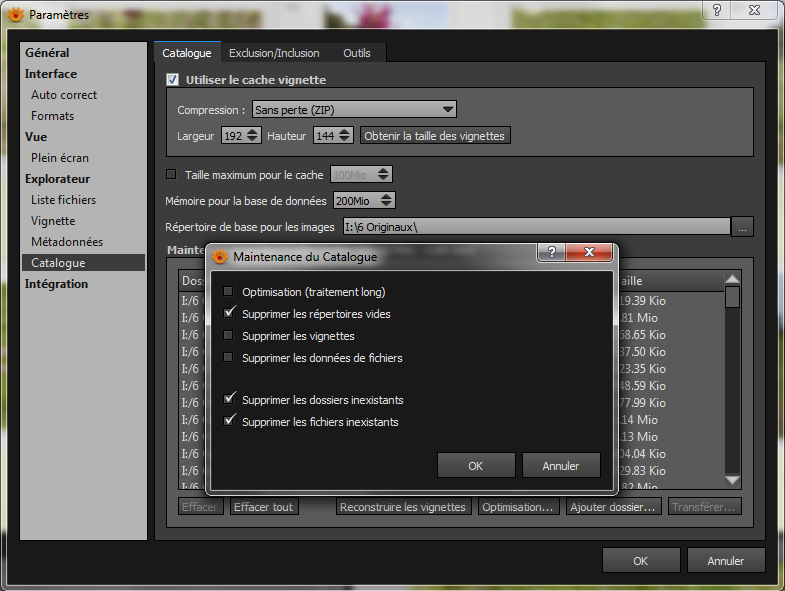
Task: Check Supprimer les vignettes option
Action: 228,336
